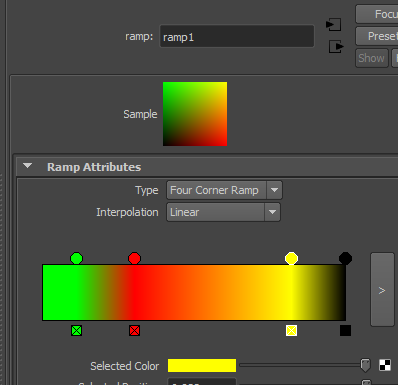The width and height of the screenshot is (398, 385).
Task: Open the Presets button
Action: click(x=377, y=36)
